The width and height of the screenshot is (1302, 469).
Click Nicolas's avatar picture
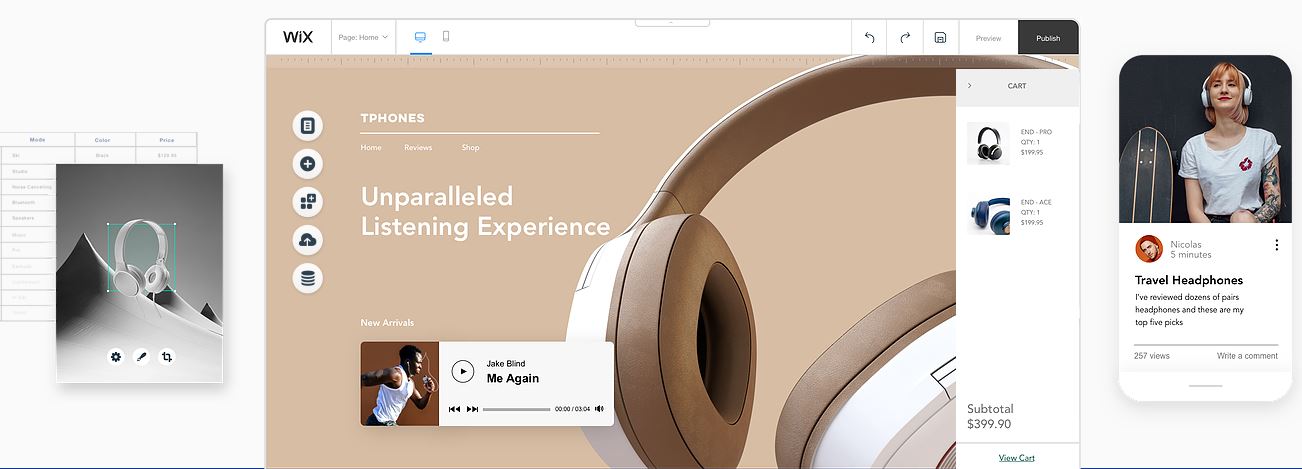(x=1149, y=249)
